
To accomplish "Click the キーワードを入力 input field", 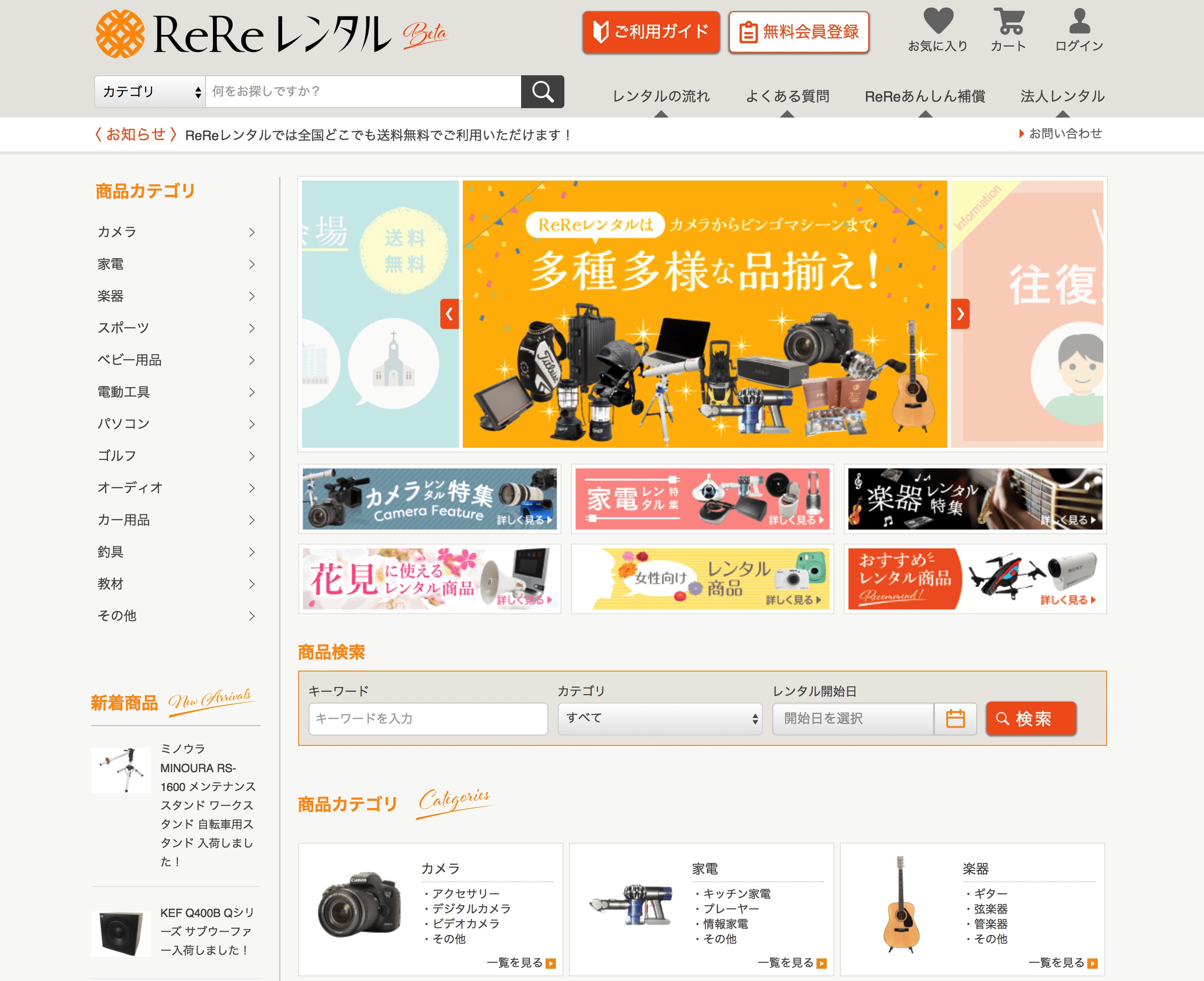I will [428, 719].
